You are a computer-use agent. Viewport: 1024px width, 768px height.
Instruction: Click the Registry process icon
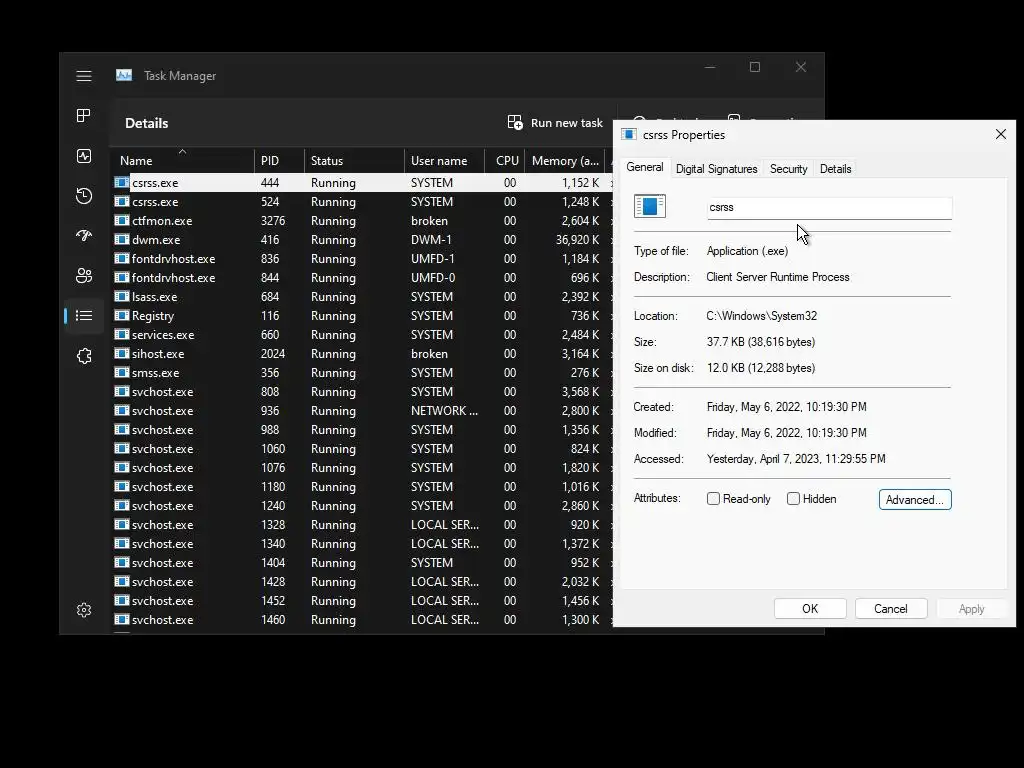pyautogui.click(x=121, y=315)
